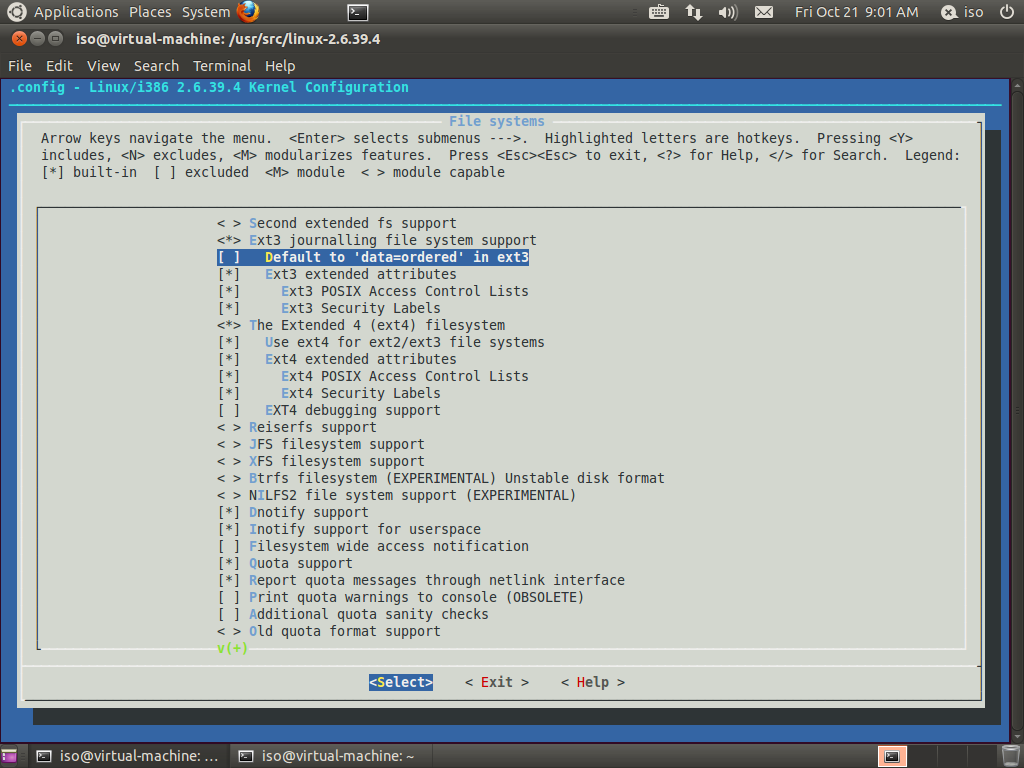
Task: Click the Ubuntu logo beside Applications
Action: [16, 12]
